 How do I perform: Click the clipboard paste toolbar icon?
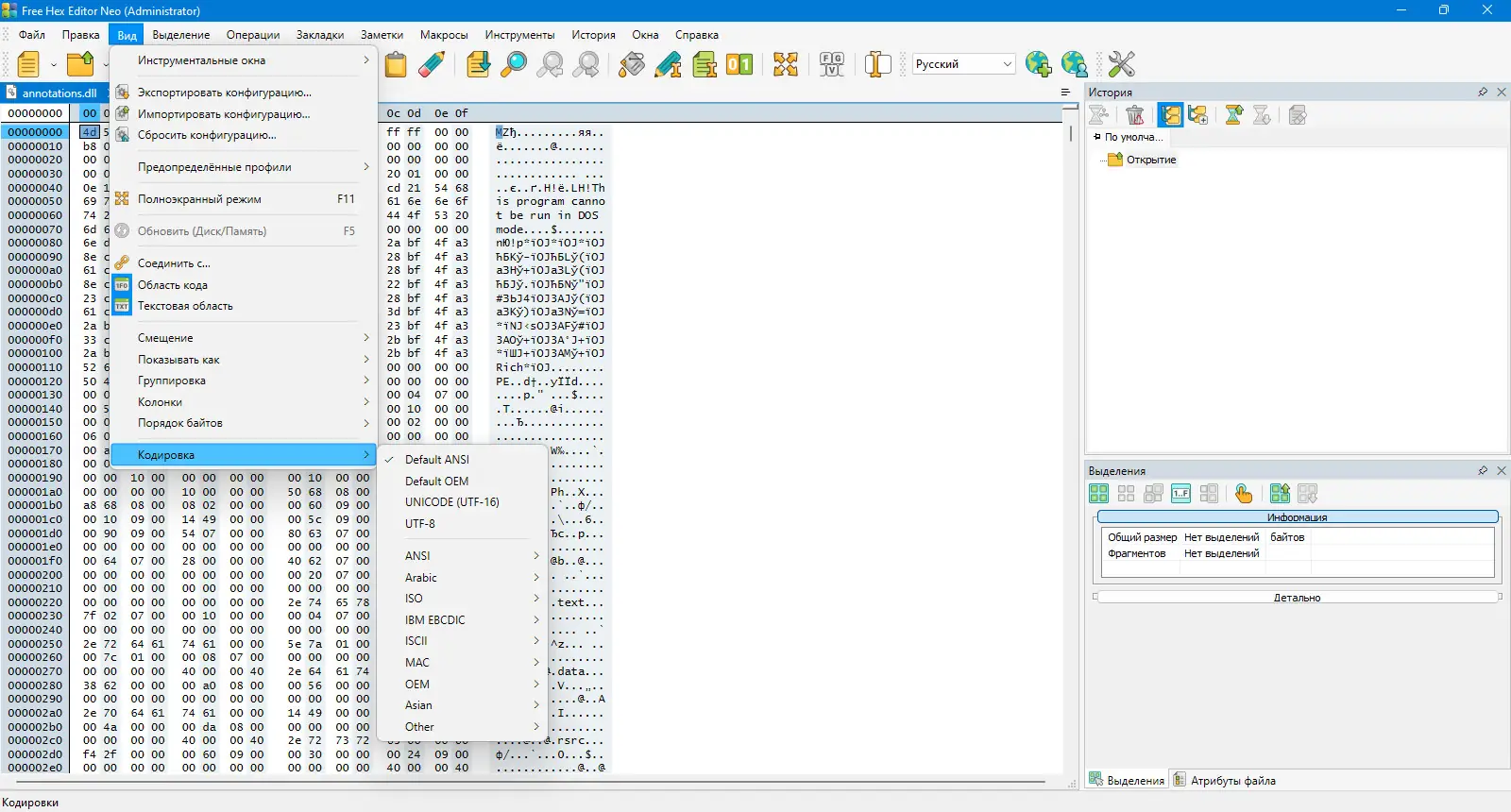tap(396, 64)
